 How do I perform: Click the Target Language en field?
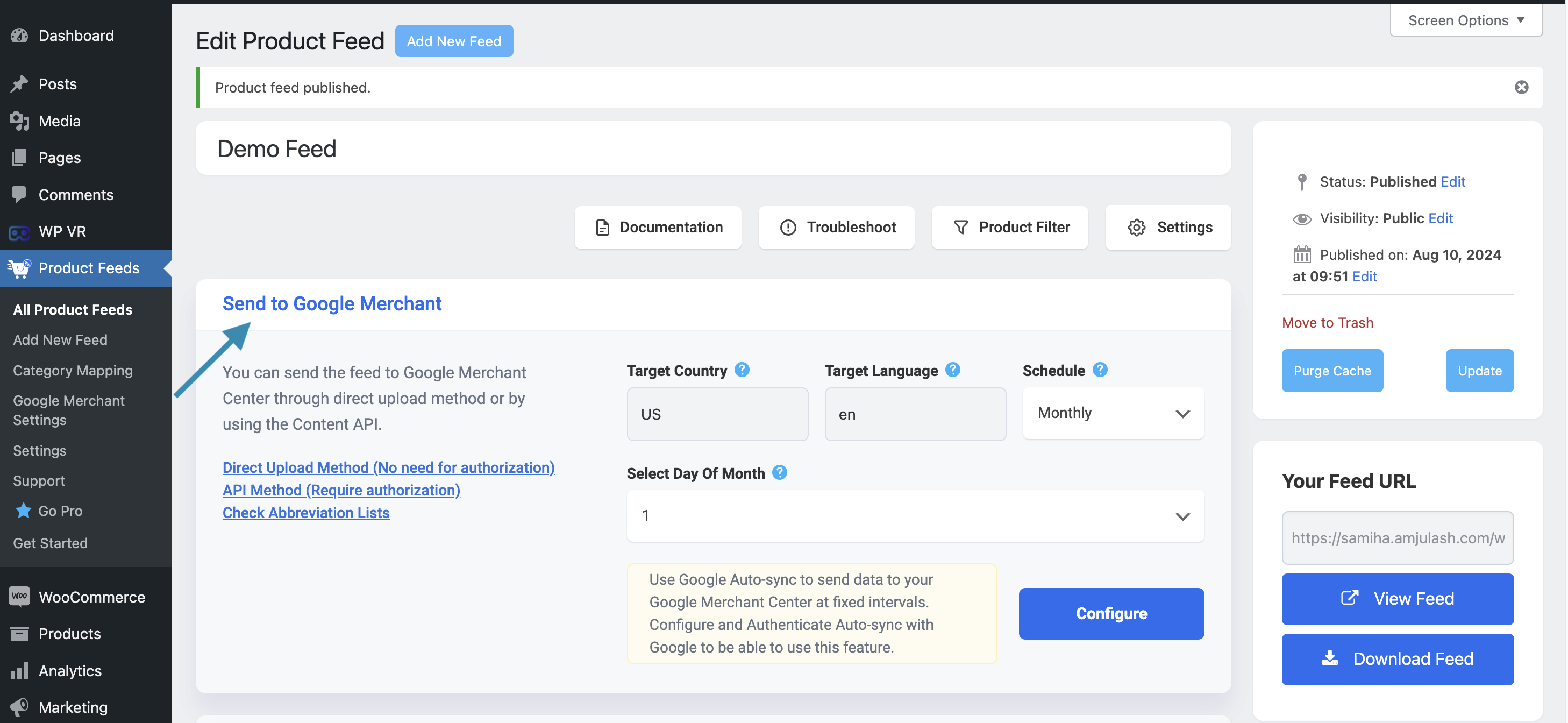pos(916,414)
